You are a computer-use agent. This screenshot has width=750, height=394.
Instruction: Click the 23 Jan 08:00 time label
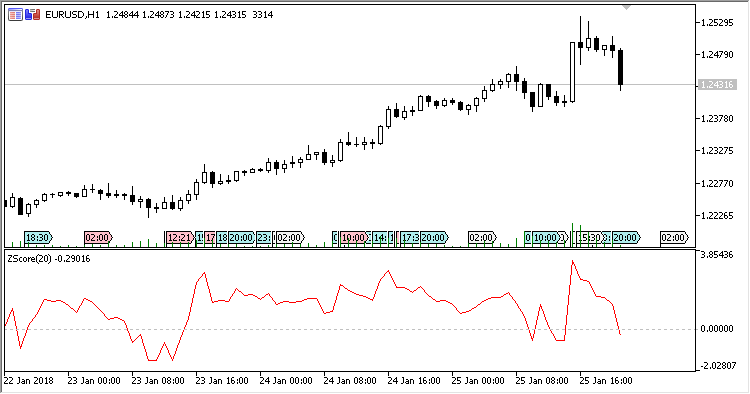click(158, 381)
